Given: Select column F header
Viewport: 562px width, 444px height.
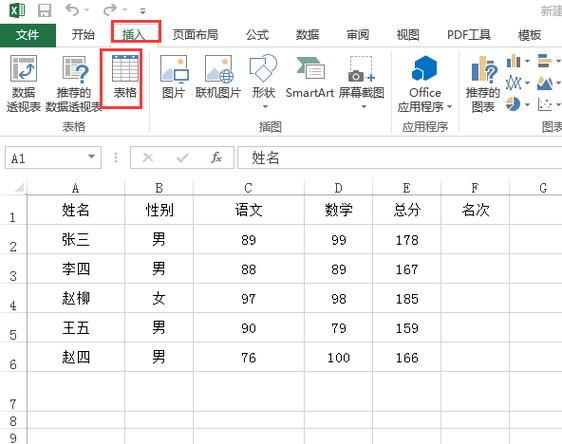Looking at the screenshot, I should pos(475,188).
